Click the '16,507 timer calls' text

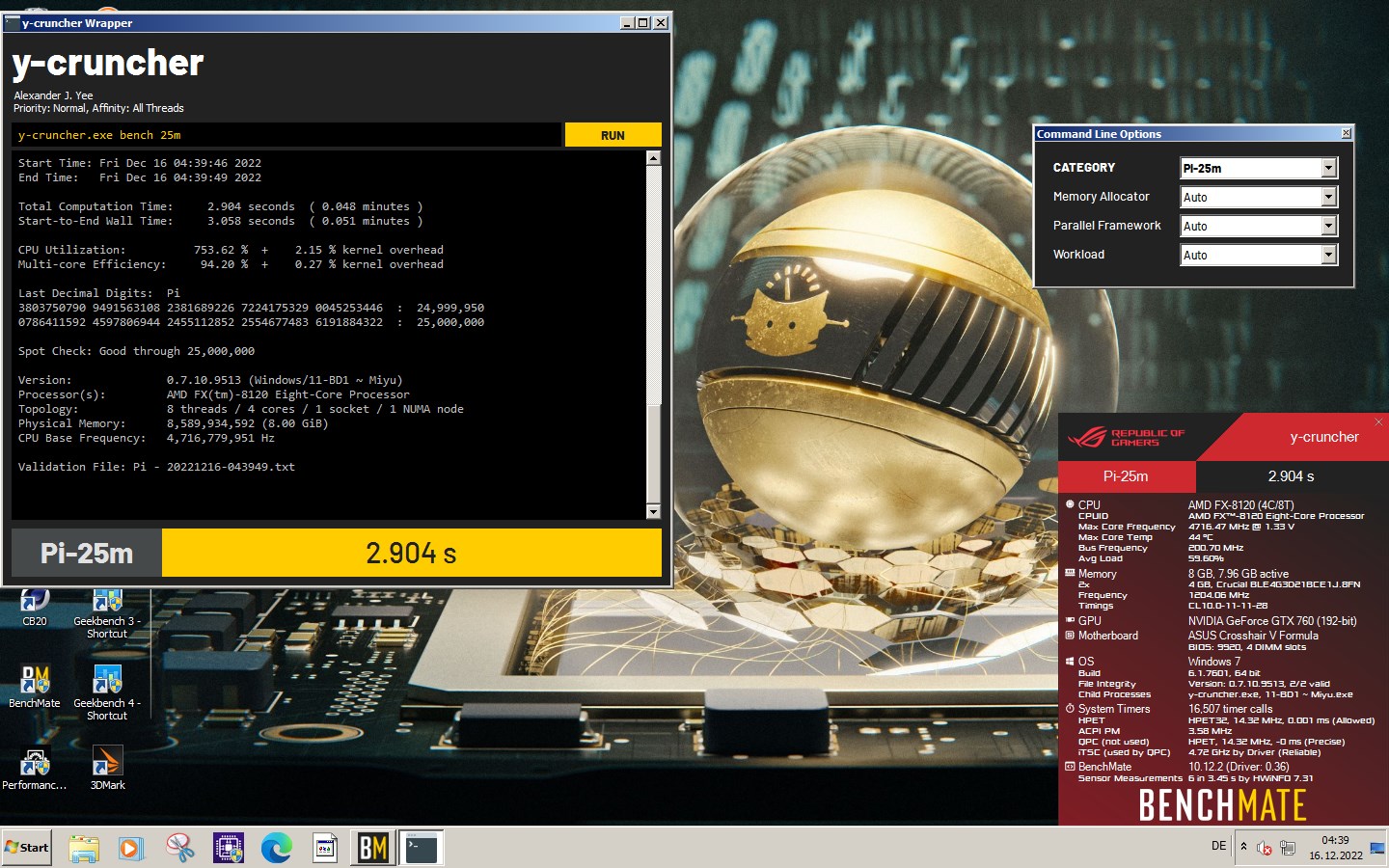(1230, 709)
